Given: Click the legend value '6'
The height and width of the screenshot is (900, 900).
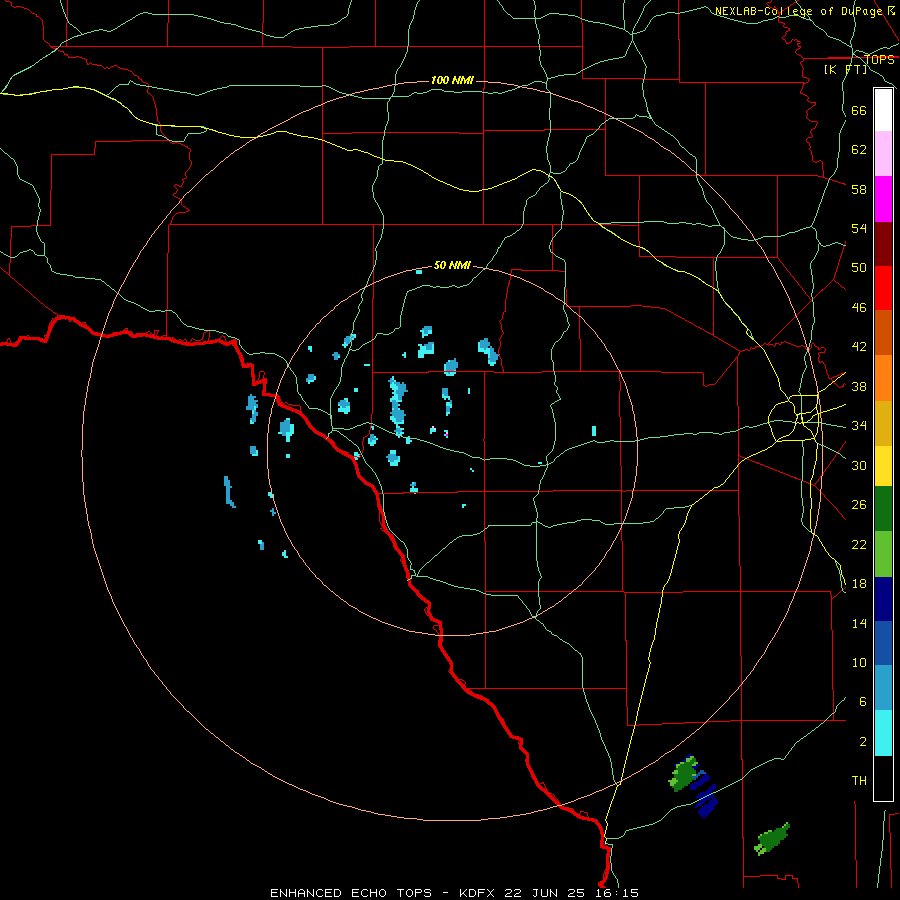Looking at the screenshot, I should coord(863,702).
